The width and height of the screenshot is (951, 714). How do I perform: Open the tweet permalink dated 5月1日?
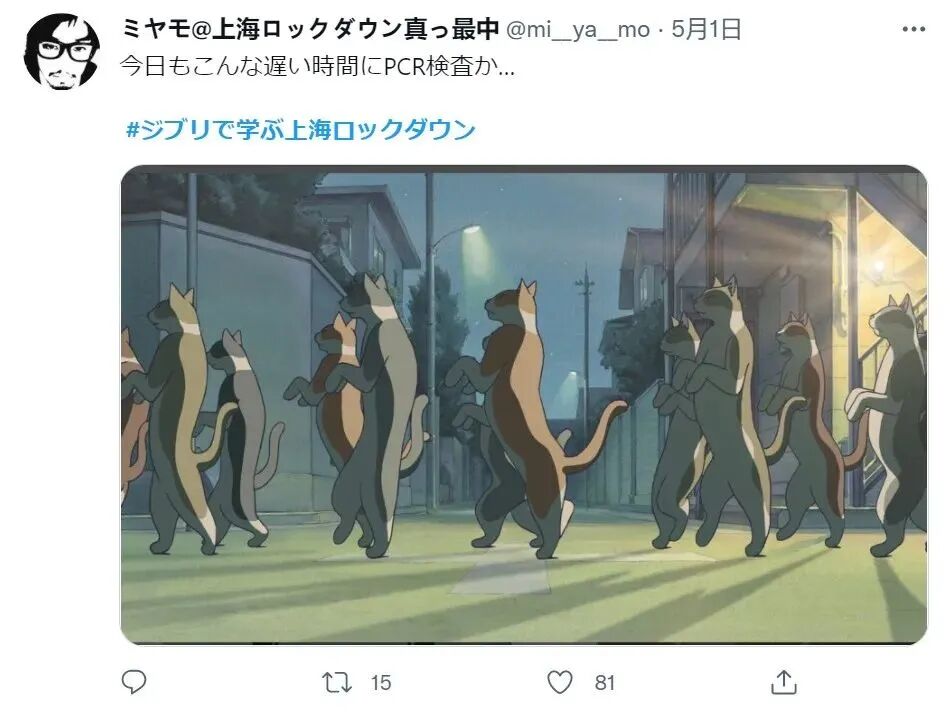point(706,29)
